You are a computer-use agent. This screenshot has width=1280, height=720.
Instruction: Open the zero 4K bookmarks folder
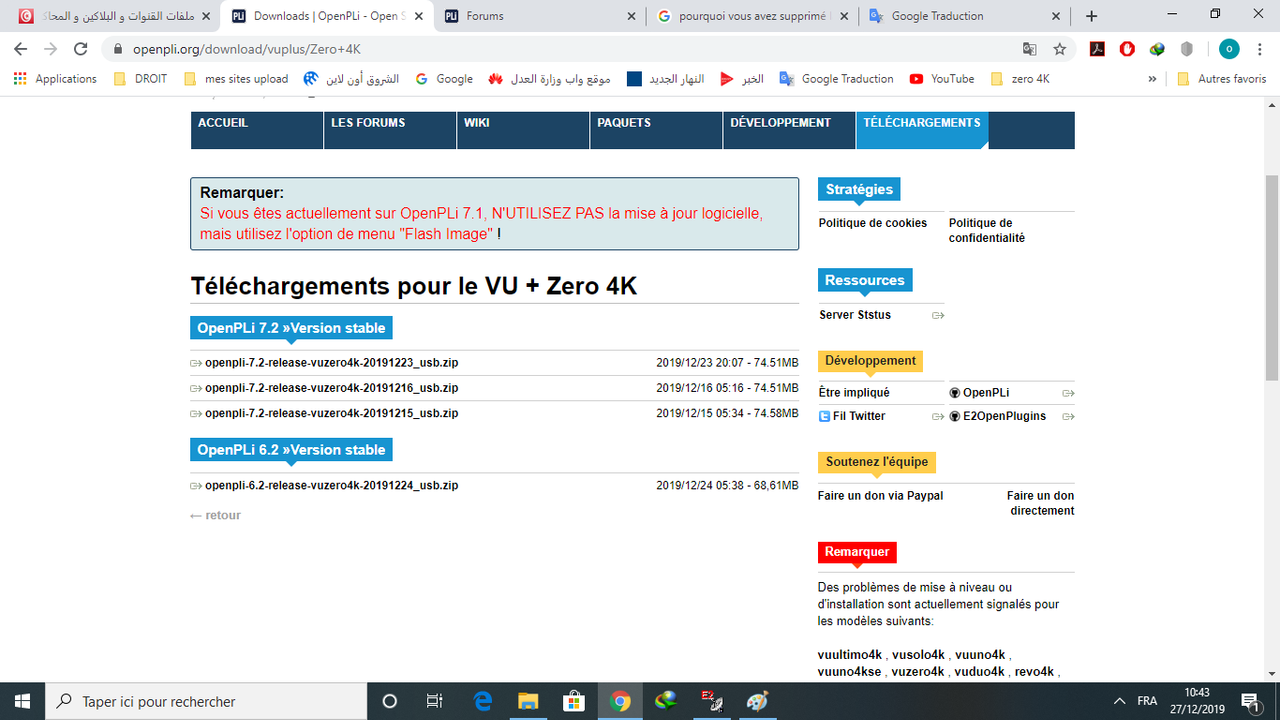(1019, 79)
